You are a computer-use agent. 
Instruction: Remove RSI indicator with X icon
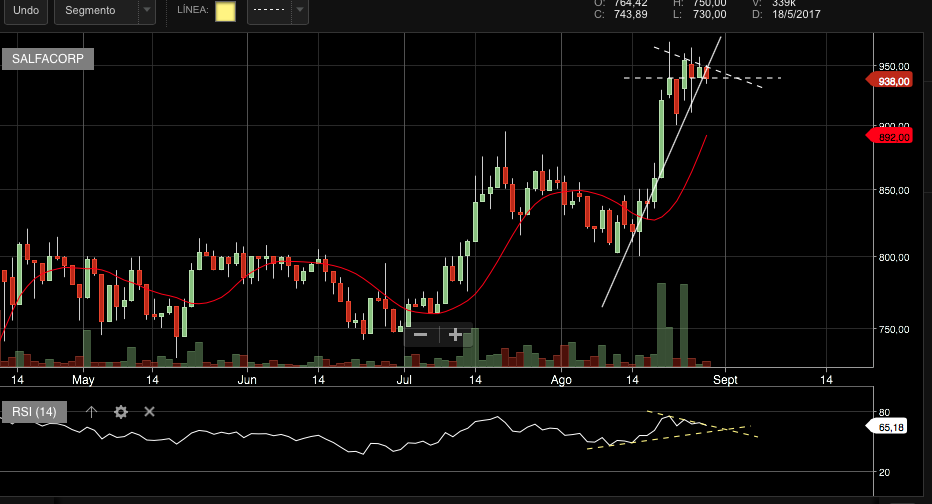tap(150, 411)
